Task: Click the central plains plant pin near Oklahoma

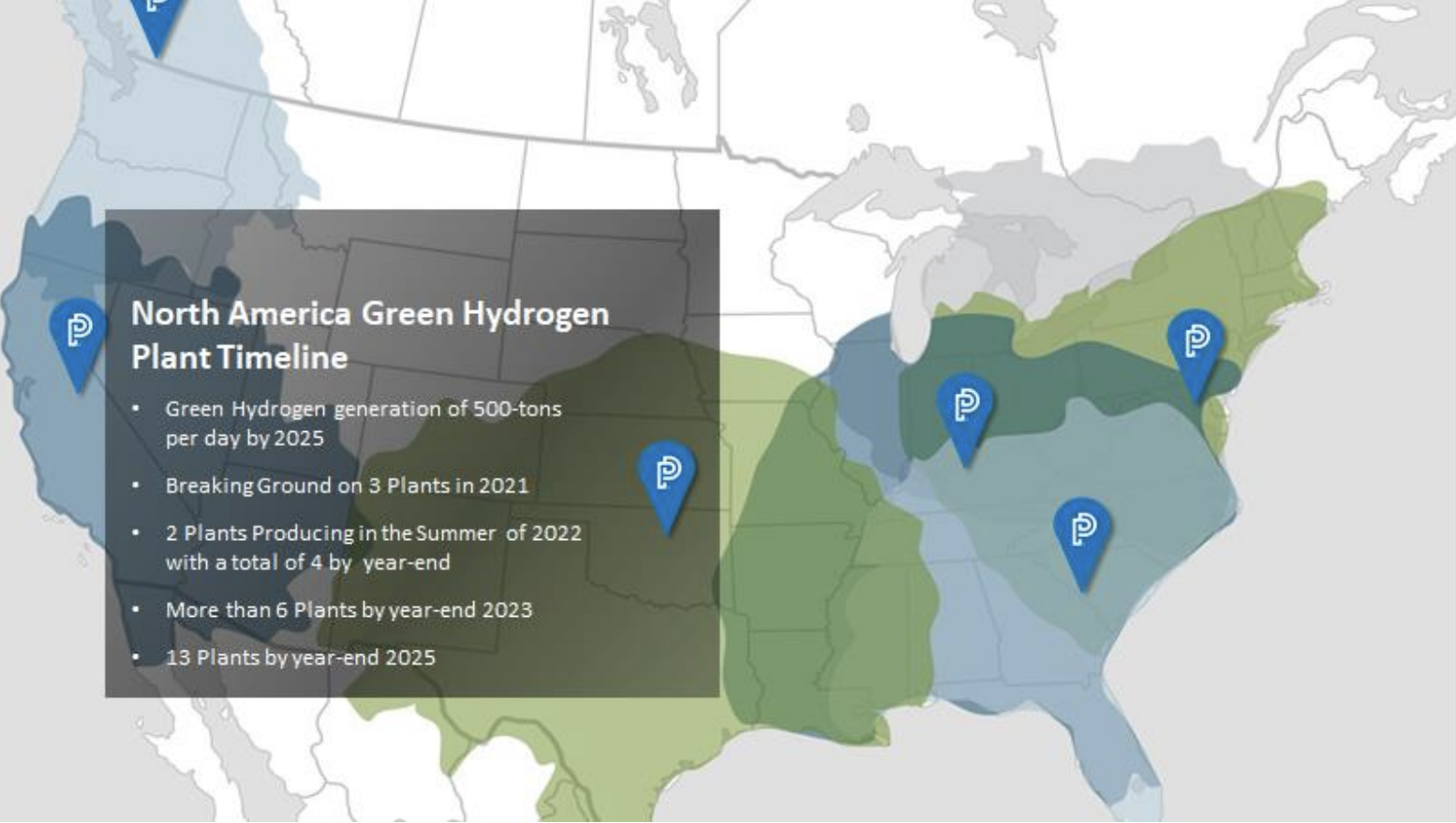Action: (x=667, y=475)
